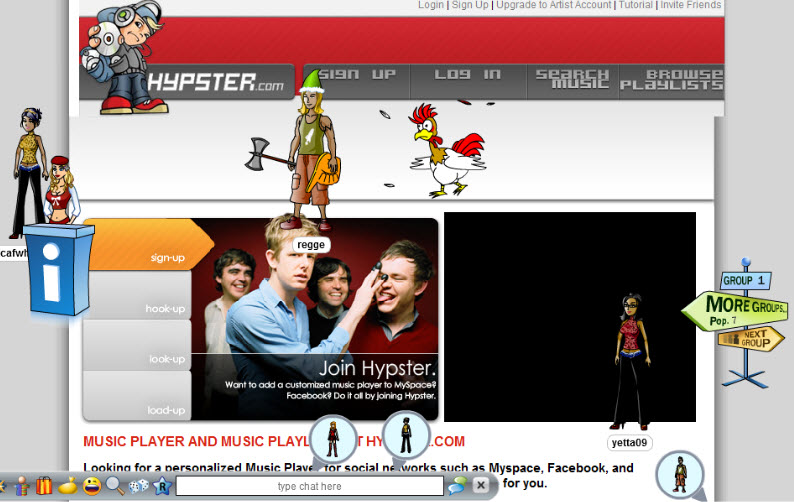Click the avatar person icon in chat toolbar

tap(21, 486)
